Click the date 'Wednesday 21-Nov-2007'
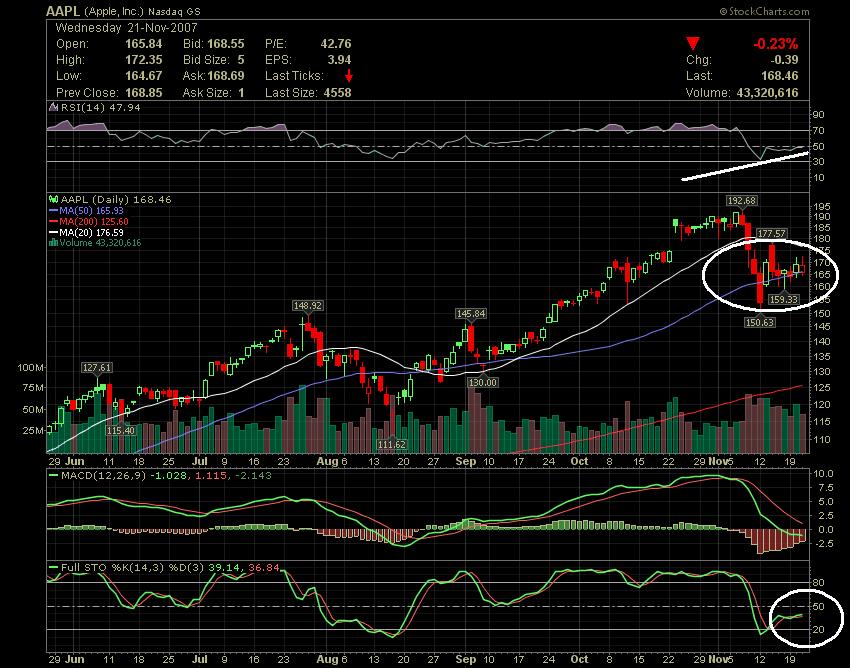The image size is (850, 668). pos(126,28)
